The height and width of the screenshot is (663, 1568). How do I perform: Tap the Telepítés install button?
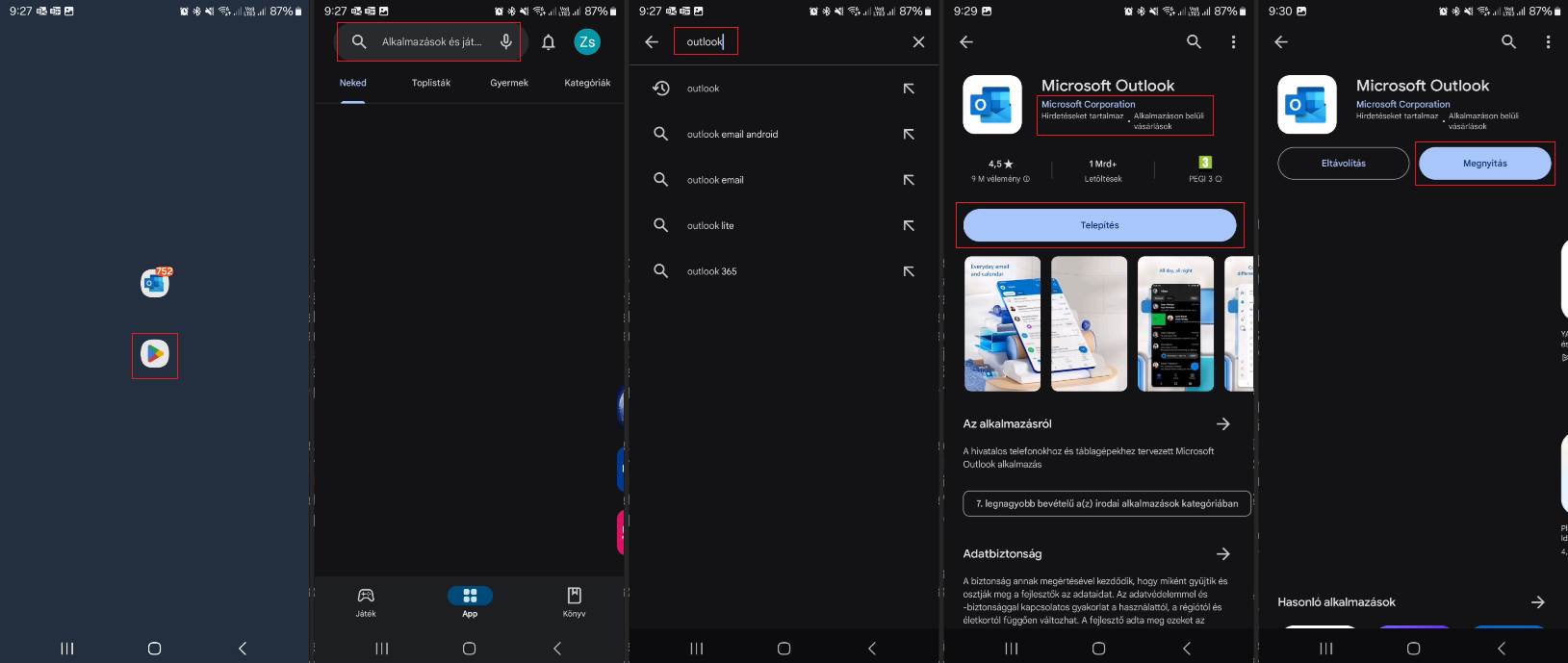pyautogui.click(x=1100, y=225)
